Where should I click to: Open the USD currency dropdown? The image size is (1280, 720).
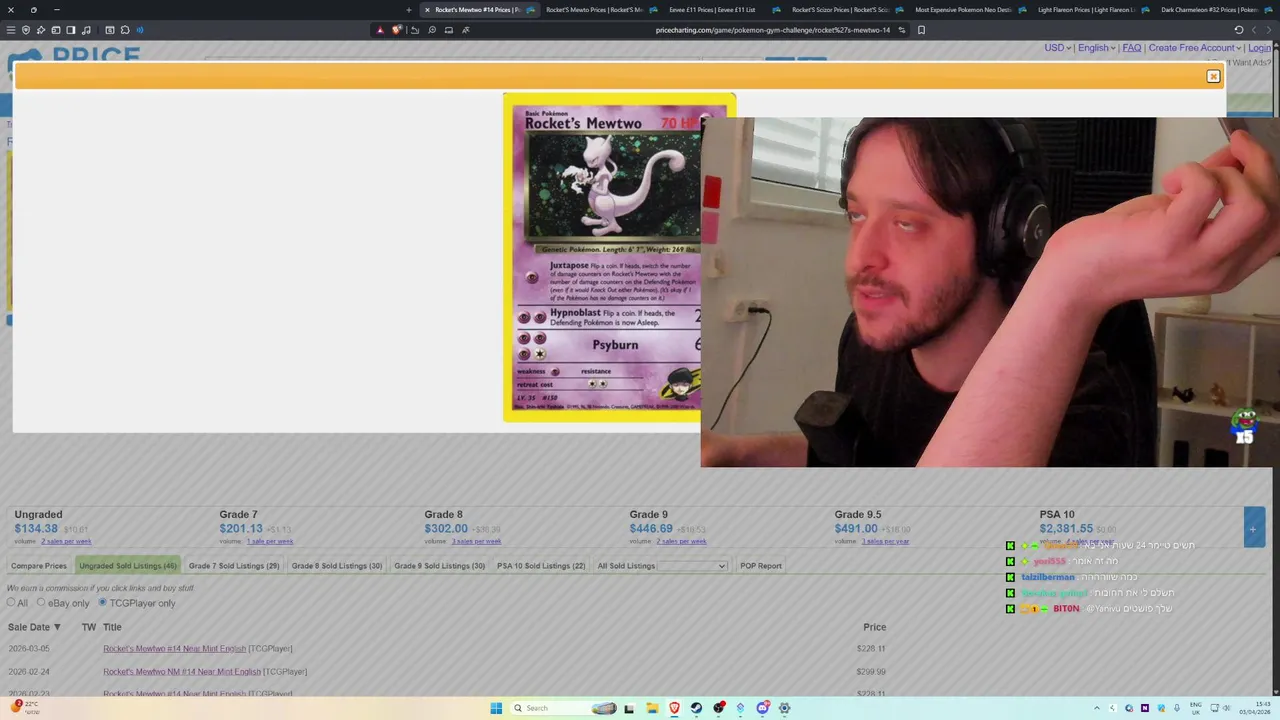coord(1057,48)
